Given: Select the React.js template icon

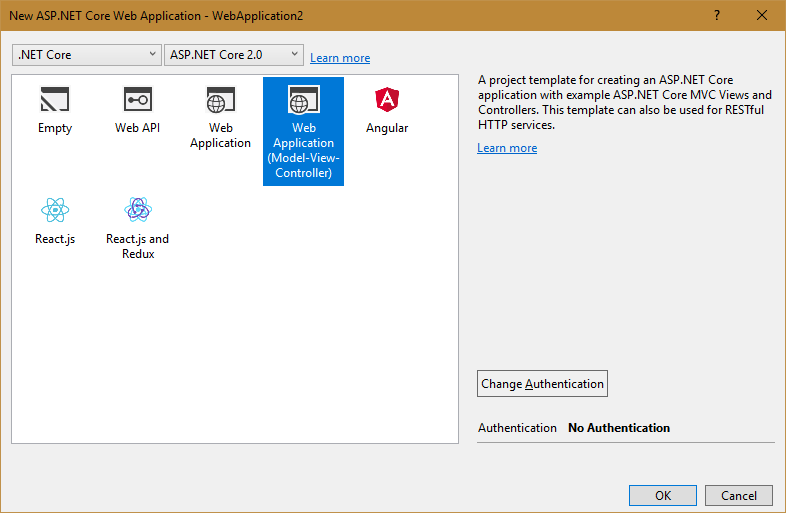Looking at the screenshot, I should [55, 210].
